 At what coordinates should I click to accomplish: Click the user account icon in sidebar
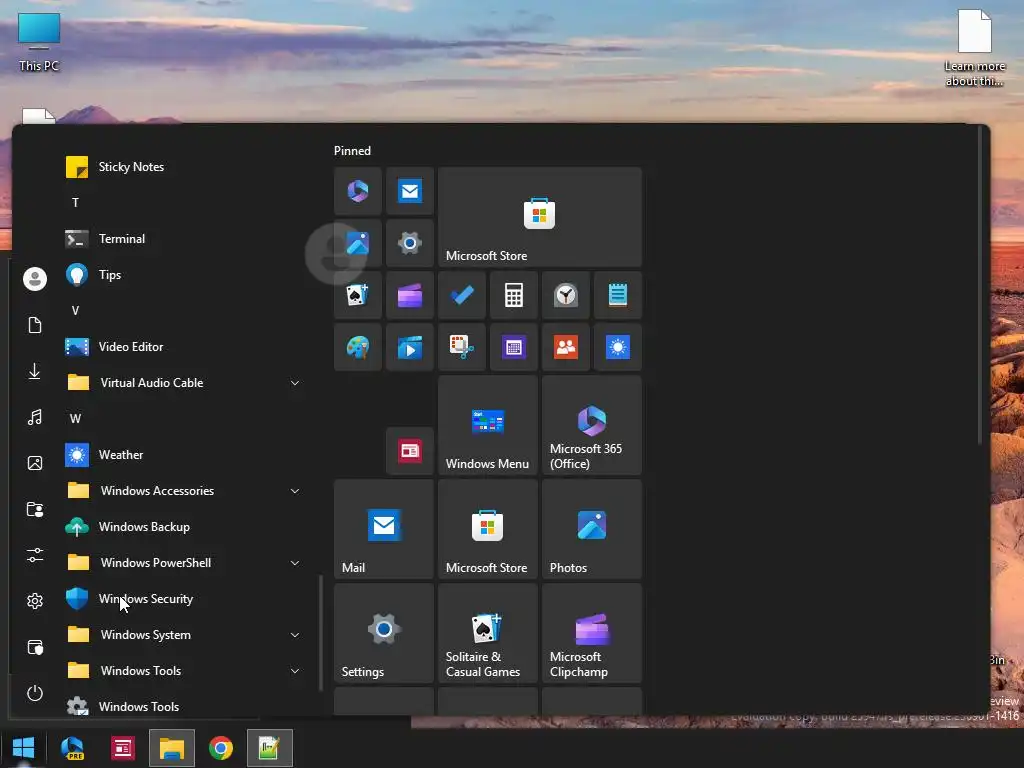click(35, 279)
